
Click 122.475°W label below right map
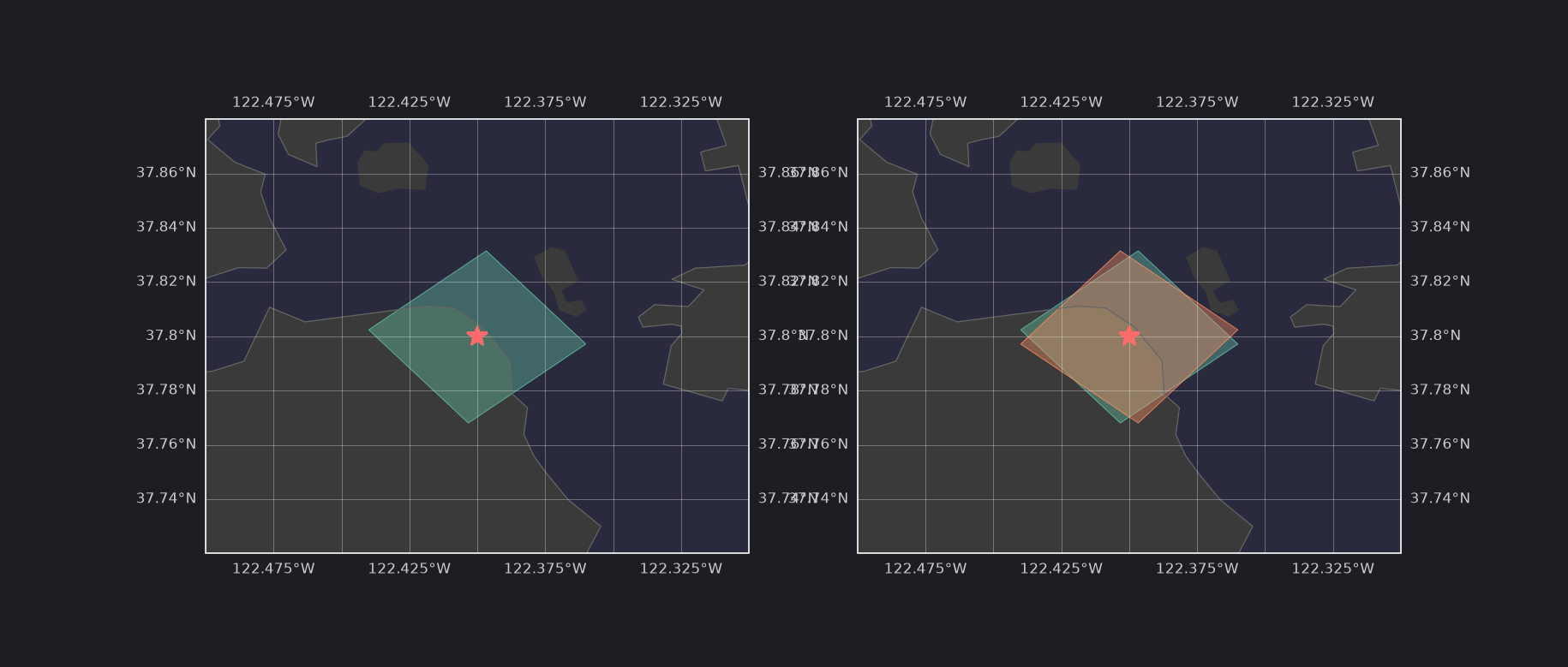(x=925, y=569)
